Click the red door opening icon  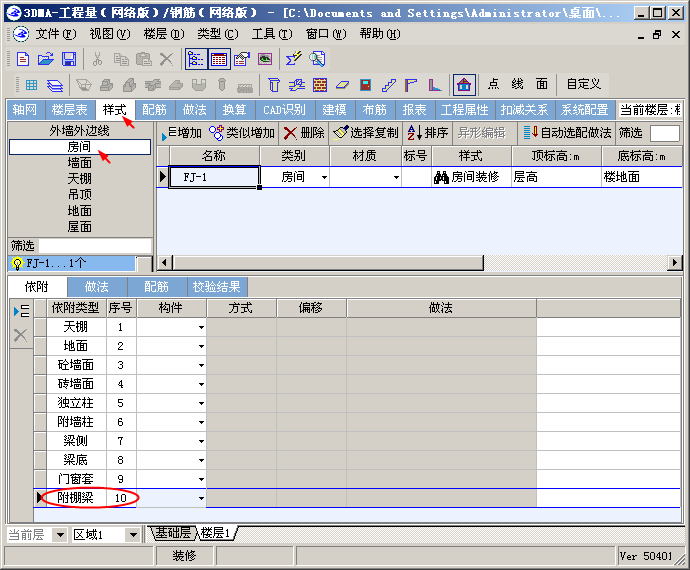[365, 85]
